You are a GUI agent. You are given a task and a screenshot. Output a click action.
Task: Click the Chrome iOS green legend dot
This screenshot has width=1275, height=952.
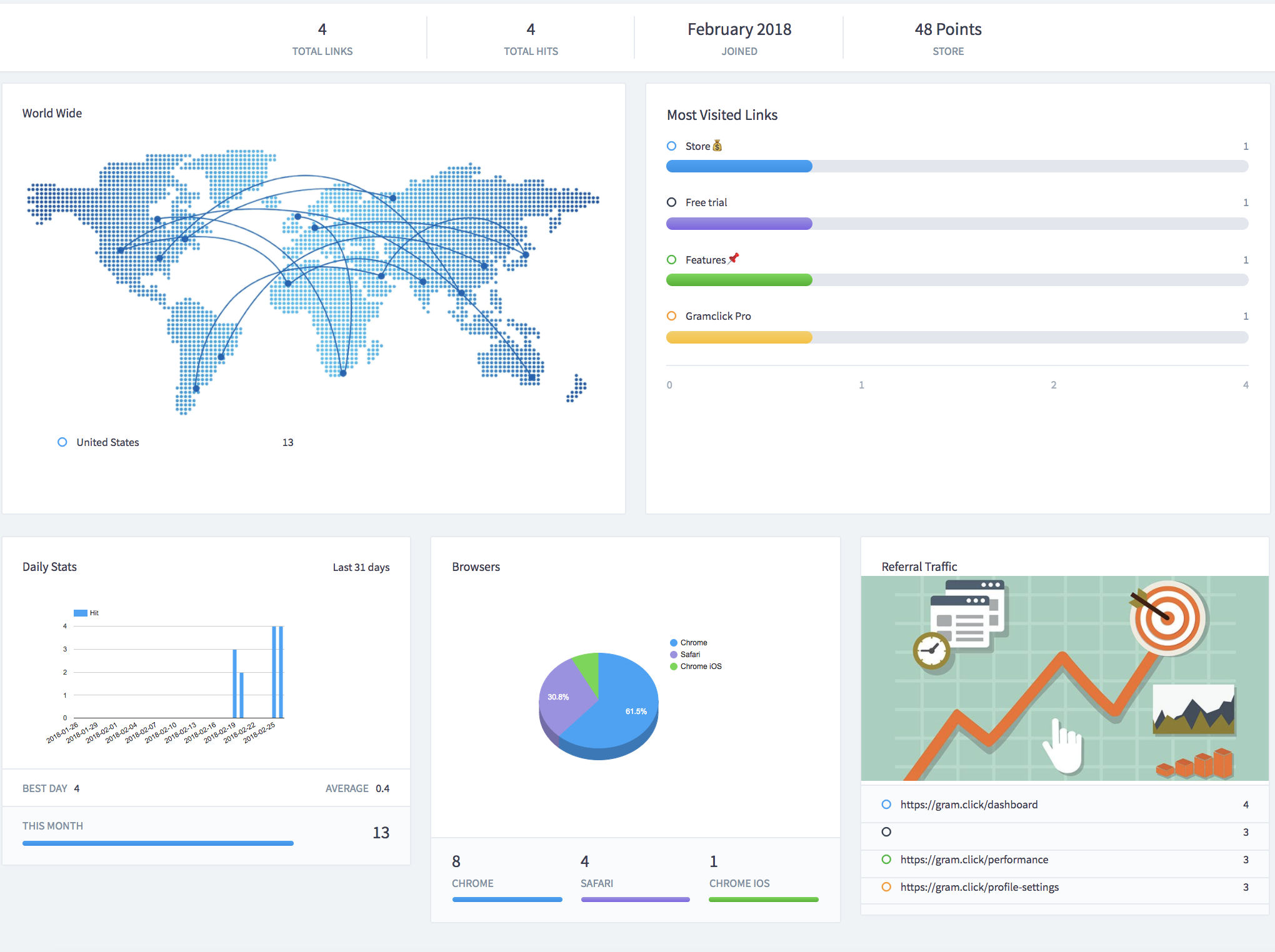[674, 667]
